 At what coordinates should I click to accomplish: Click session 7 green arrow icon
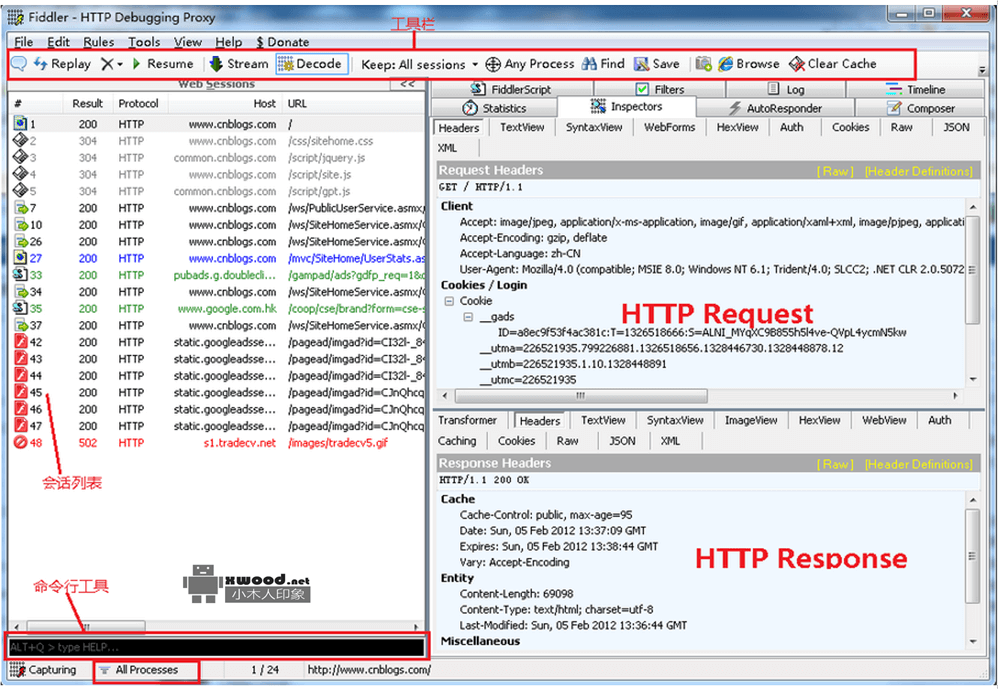point(20,208)
